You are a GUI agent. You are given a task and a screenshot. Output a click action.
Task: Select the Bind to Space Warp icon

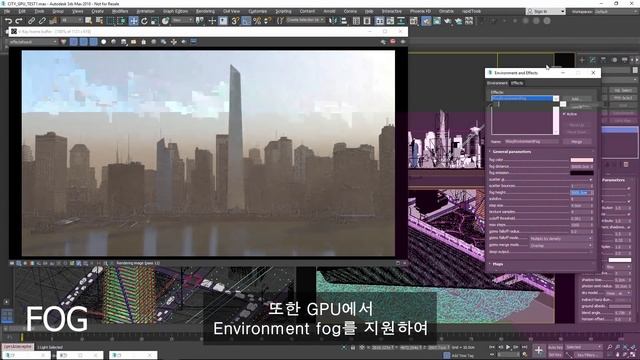click(53, 21)
